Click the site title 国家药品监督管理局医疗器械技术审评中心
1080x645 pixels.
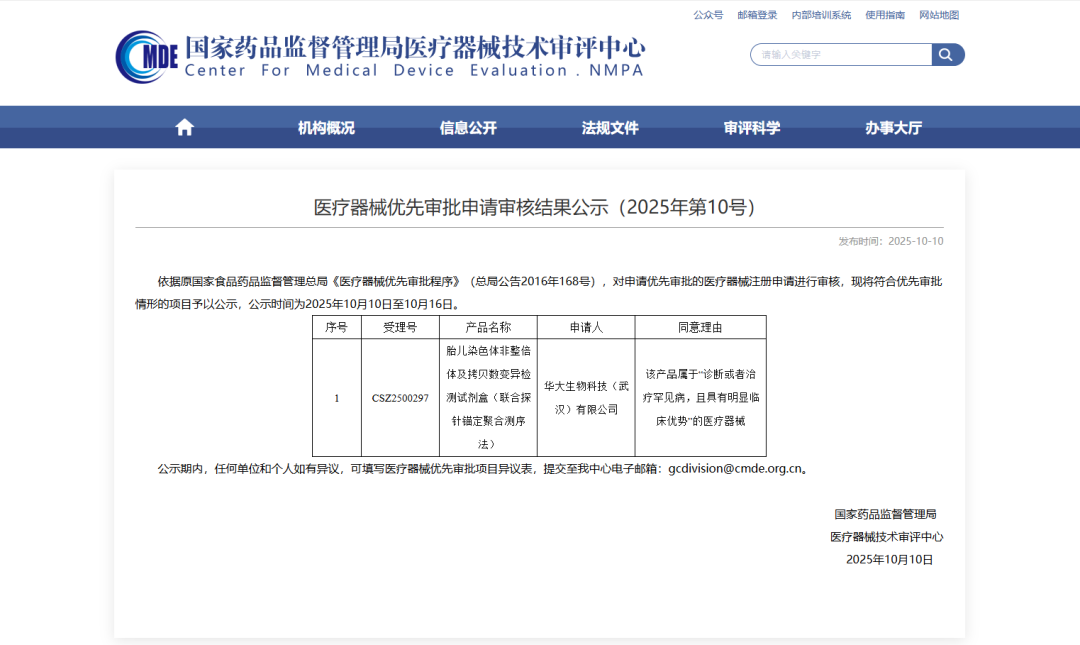click(x=415, y=47)
